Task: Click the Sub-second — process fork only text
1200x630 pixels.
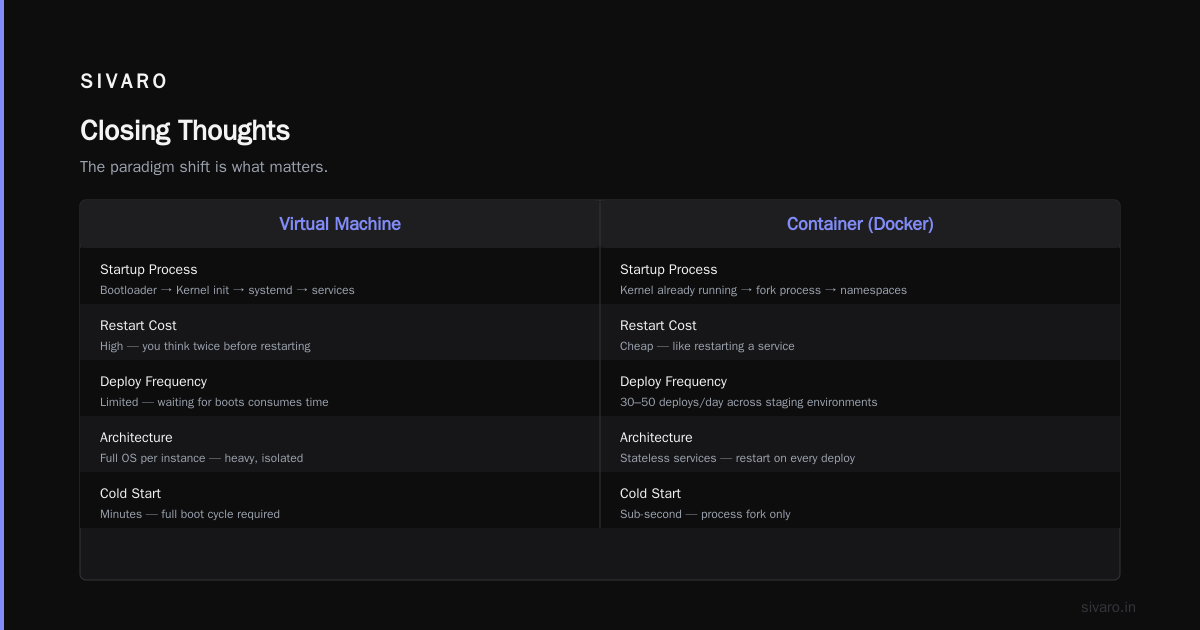Action: (705, 514)
